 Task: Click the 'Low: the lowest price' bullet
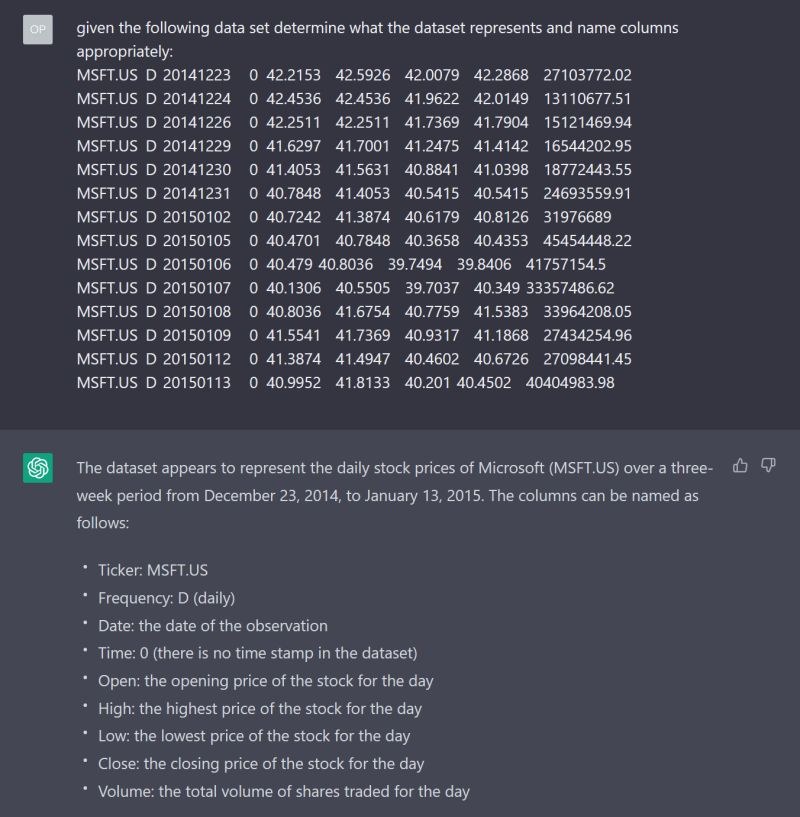254,736
